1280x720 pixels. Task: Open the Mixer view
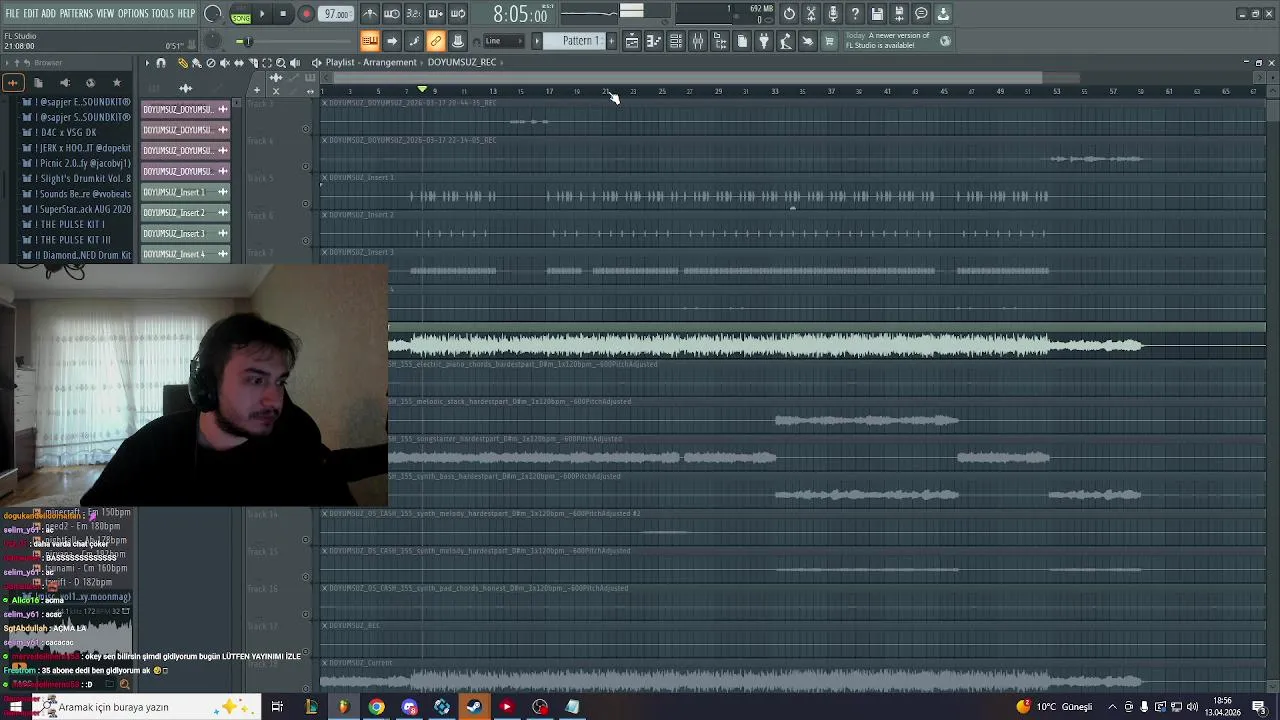tap(698, 41)
